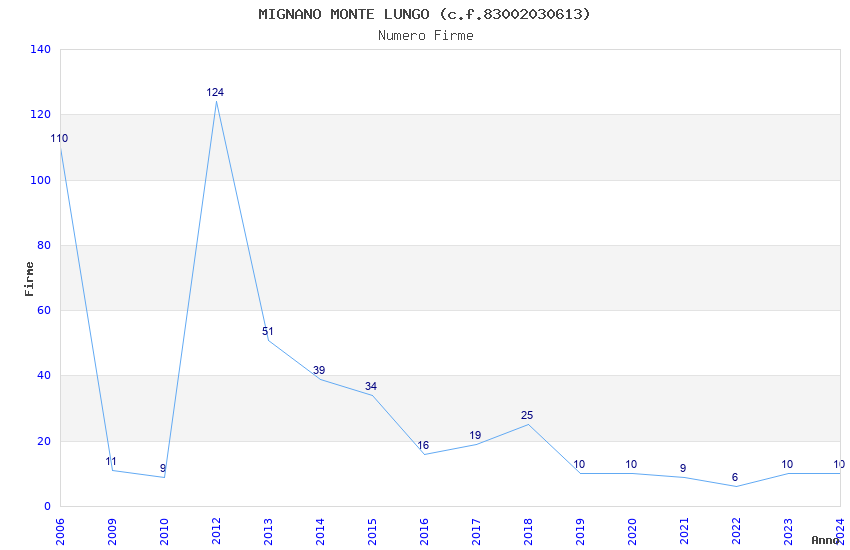Select the data label 9 for 2010

pyautogui.click(x=163, y=468)
